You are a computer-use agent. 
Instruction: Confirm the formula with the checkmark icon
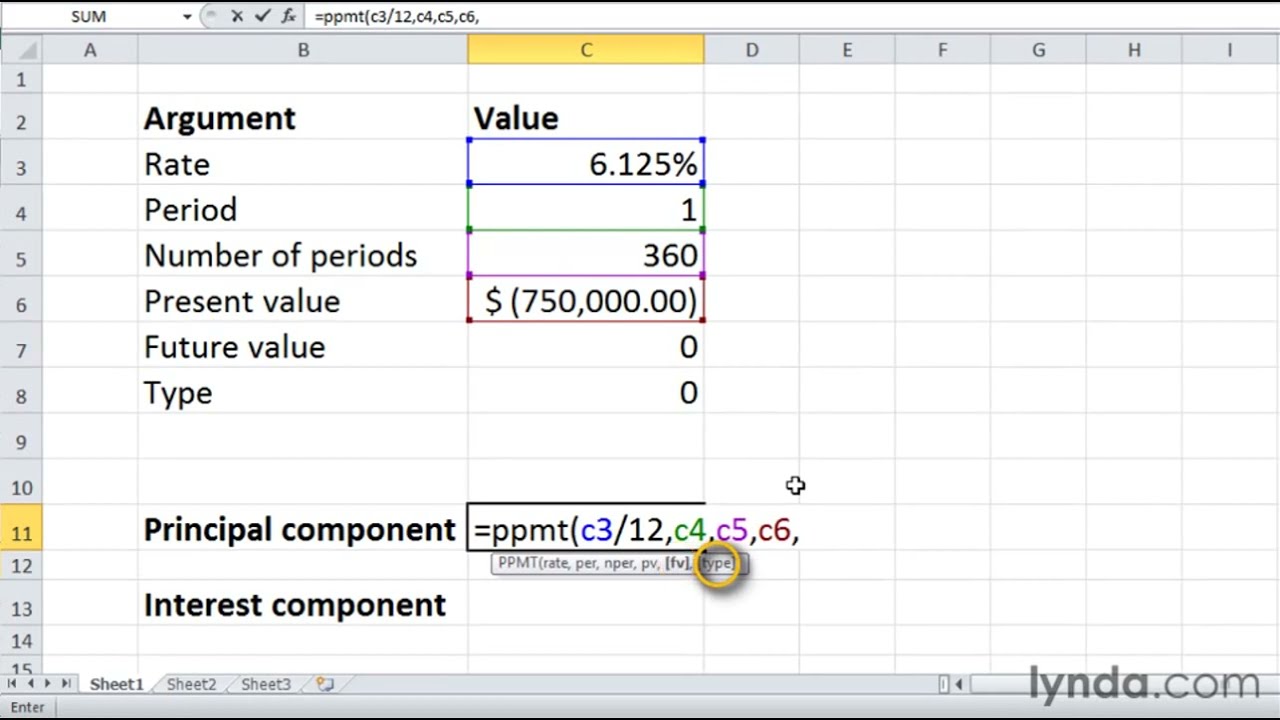point(262,16)
